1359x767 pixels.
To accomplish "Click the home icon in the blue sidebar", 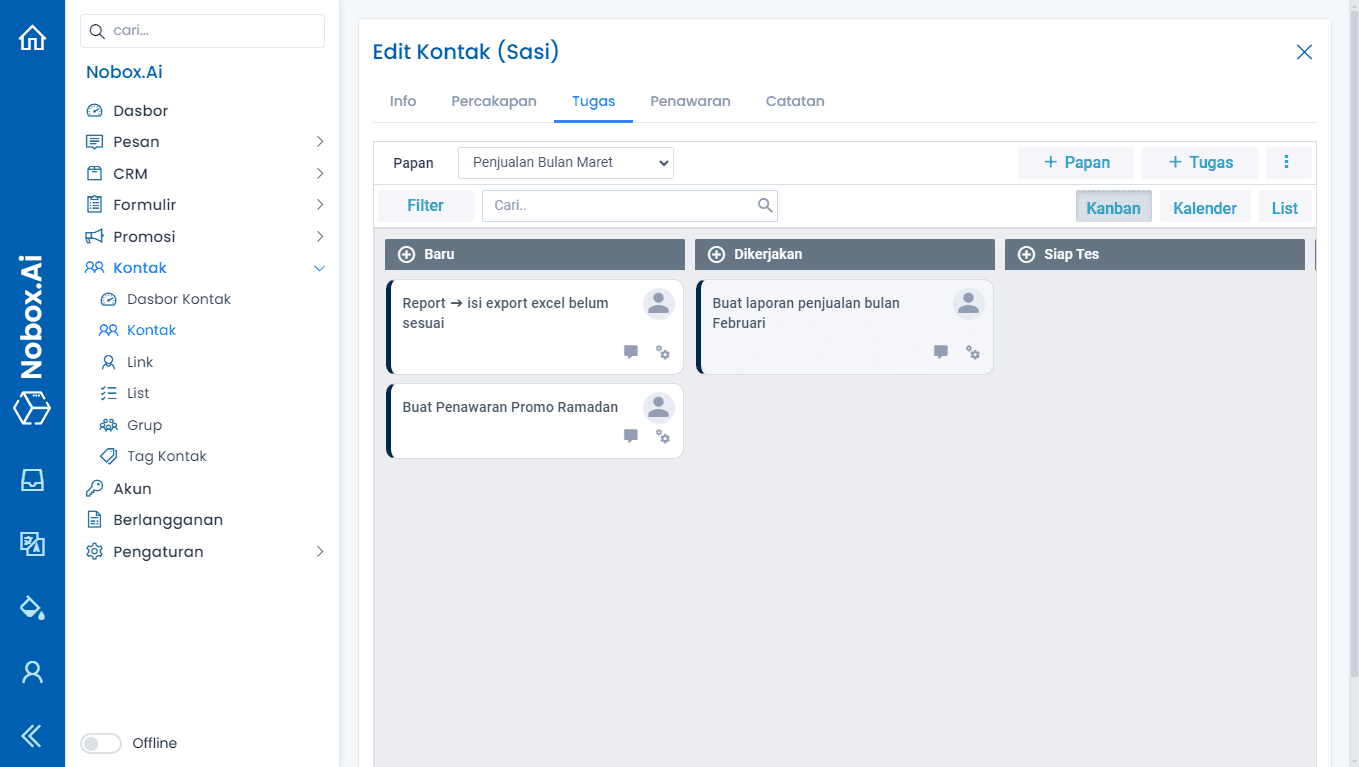I will click(32, 38).
